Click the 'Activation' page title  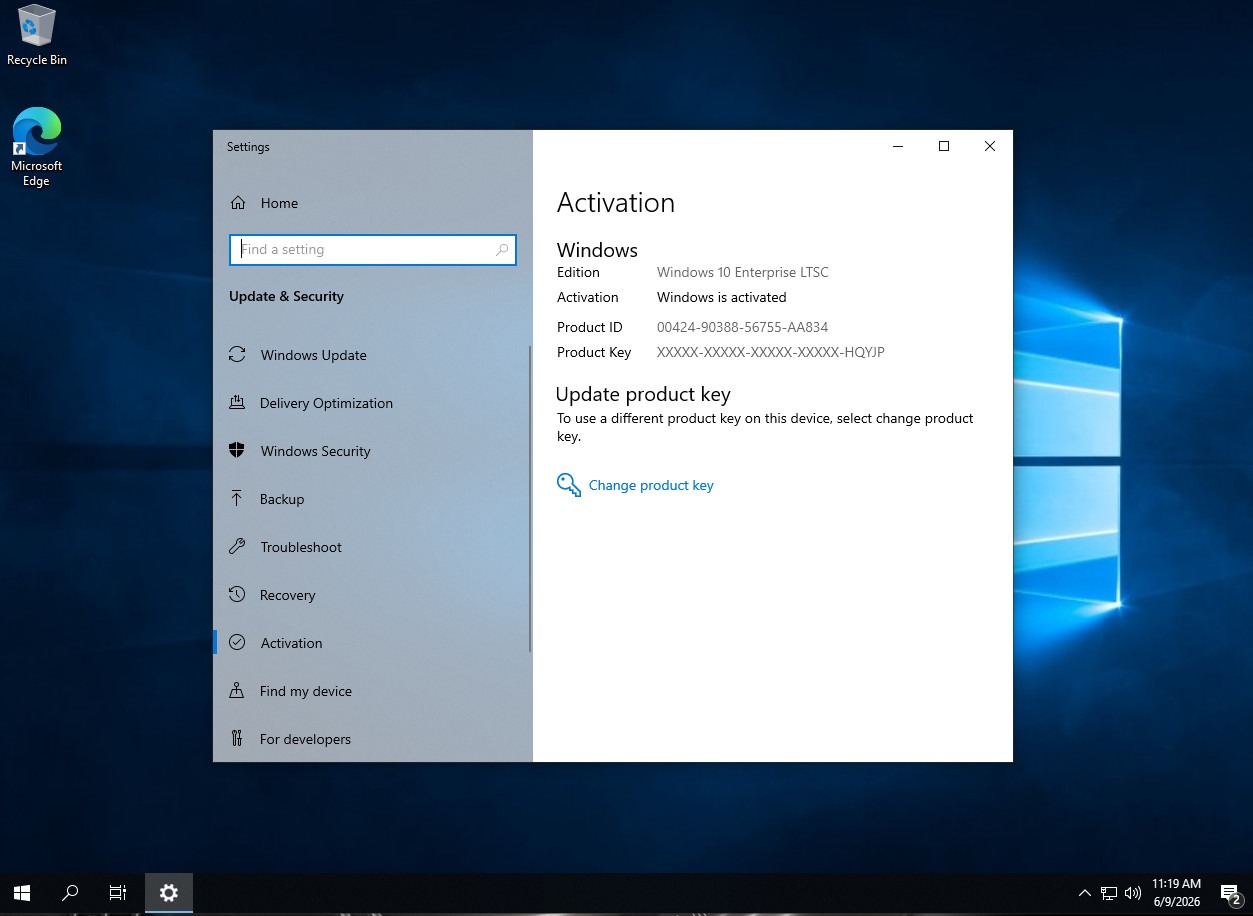616,203
